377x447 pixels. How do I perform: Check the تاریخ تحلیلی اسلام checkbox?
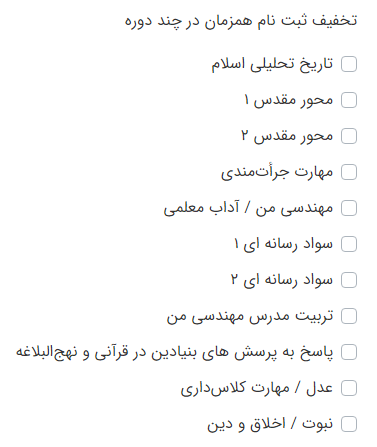tap(349, 64)
